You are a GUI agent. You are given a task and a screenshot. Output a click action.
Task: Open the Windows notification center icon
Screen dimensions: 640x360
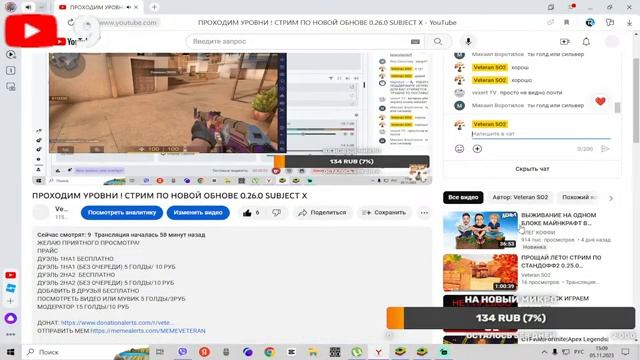(x=625, y=352)
